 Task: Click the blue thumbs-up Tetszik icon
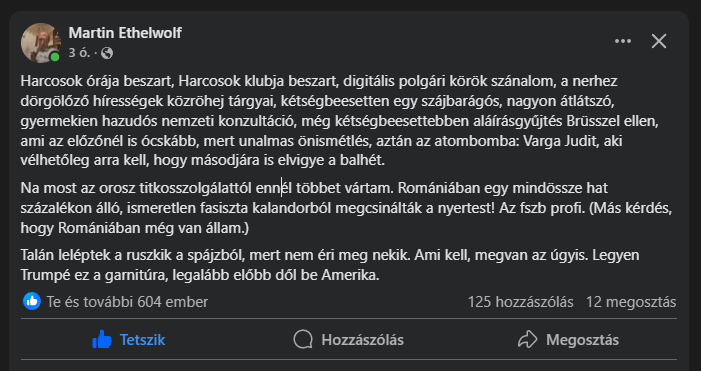click(102, 340)
